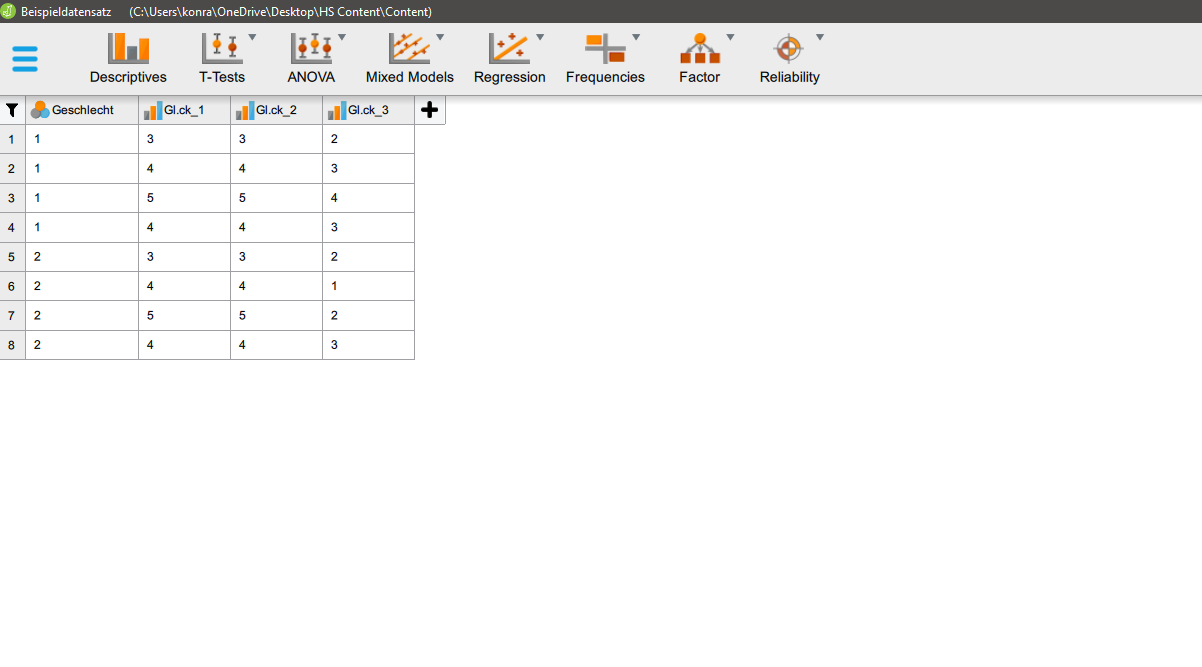Image resolution: width=1202 pixels, height=667 pixels.
Task: Select row 3 by its row number
Action: pyautogui.click(x=11, y=197)
